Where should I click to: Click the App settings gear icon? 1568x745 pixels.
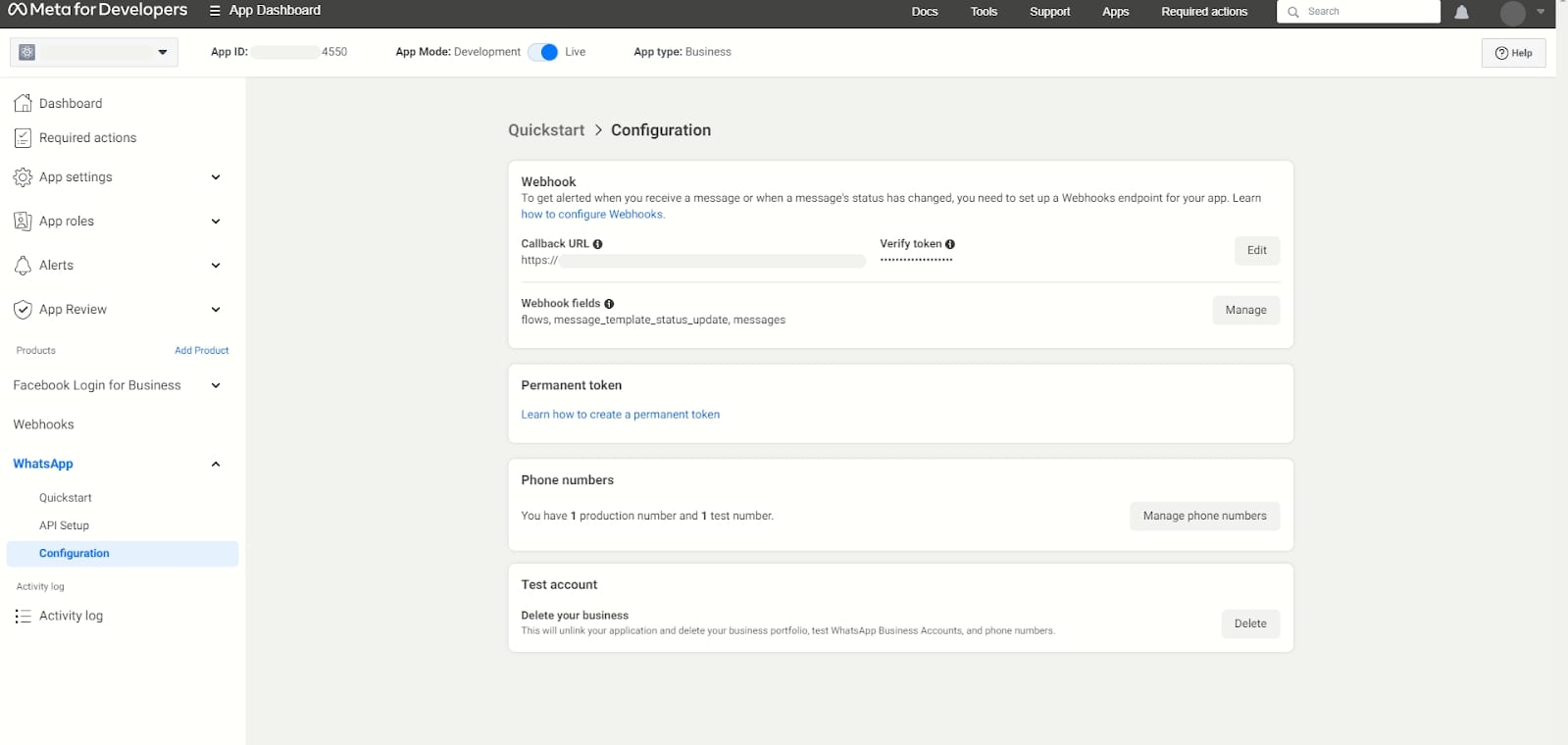click(x=24, y=177)
